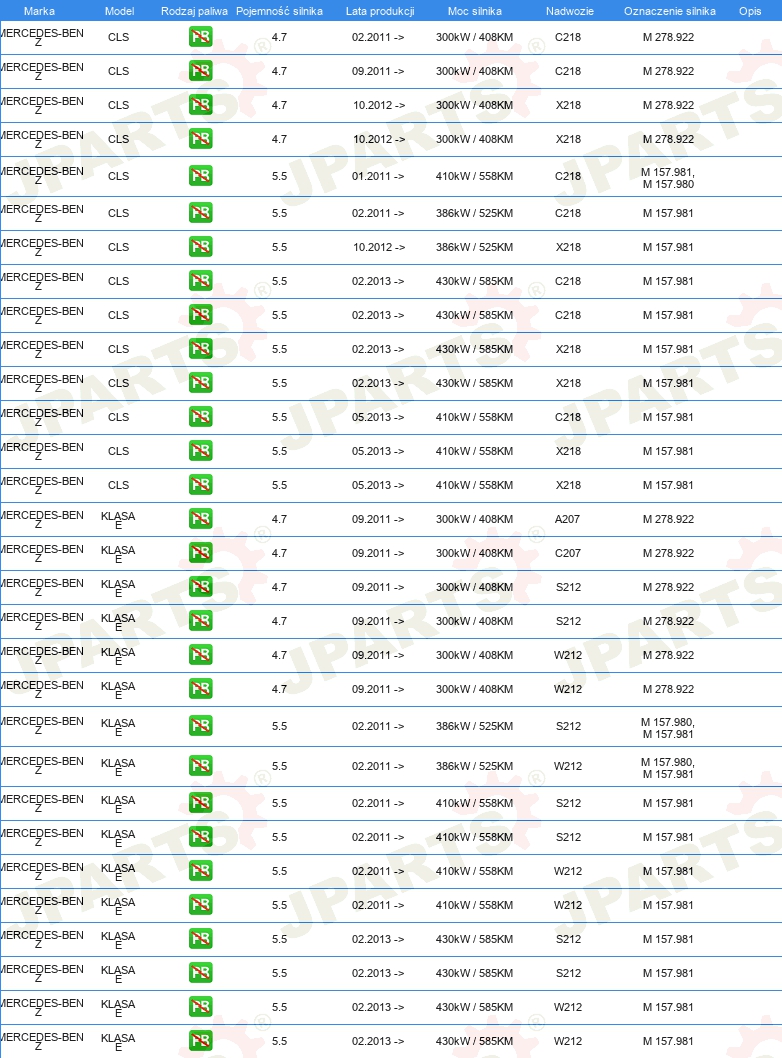Select KLASA E model in A207 row
The height and width of the screenshot is (1058, 782).
(x=118, y=520)
